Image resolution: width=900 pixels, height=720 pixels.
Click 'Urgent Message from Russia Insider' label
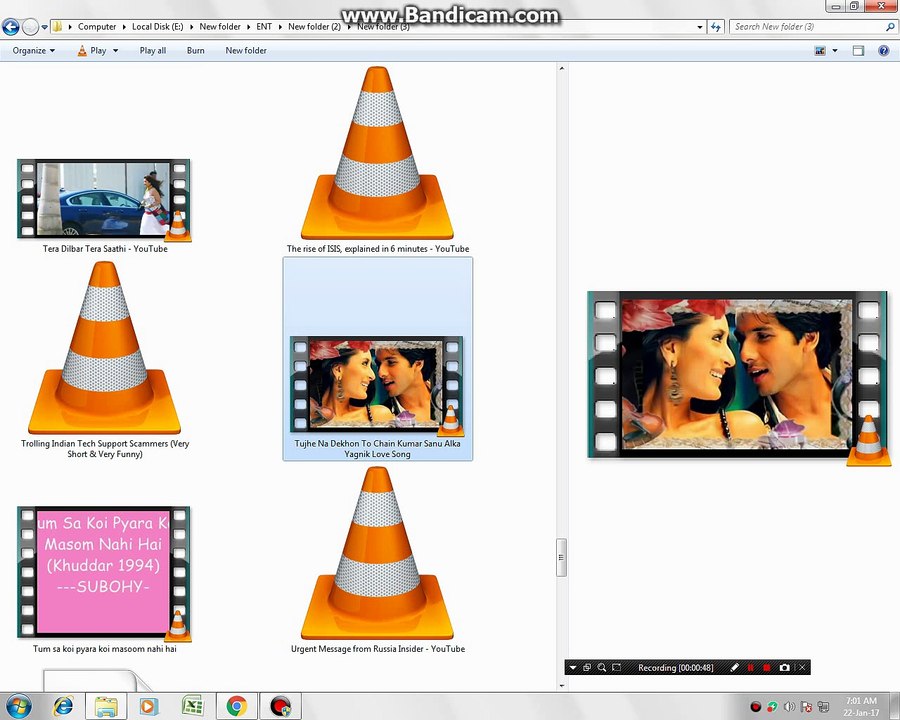pos(378,649)
